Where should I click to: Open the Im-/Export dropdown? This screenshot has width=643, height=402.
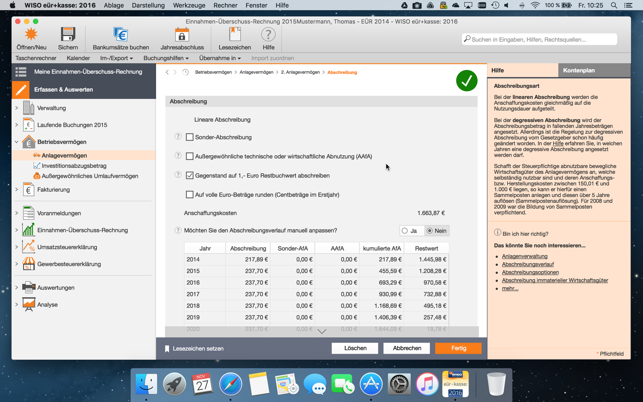point(116,58)
